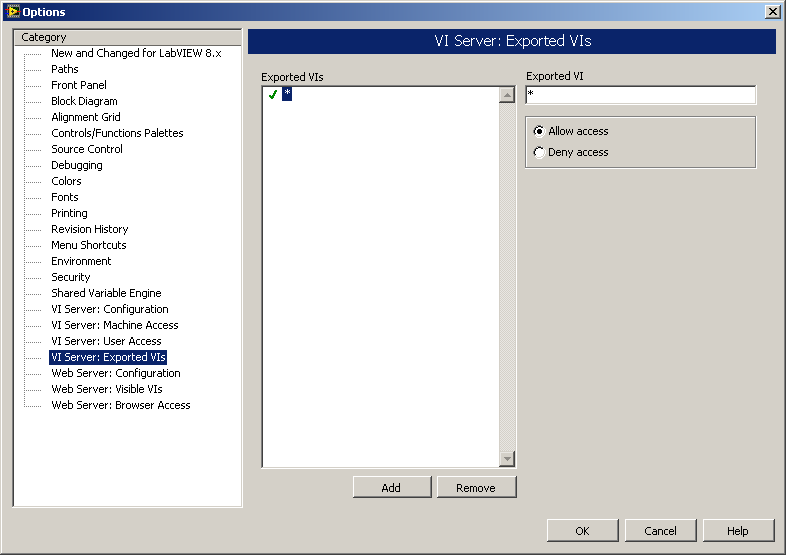Open the Debugging category
The width and height of the screenshot is (786, 555).
77,165
